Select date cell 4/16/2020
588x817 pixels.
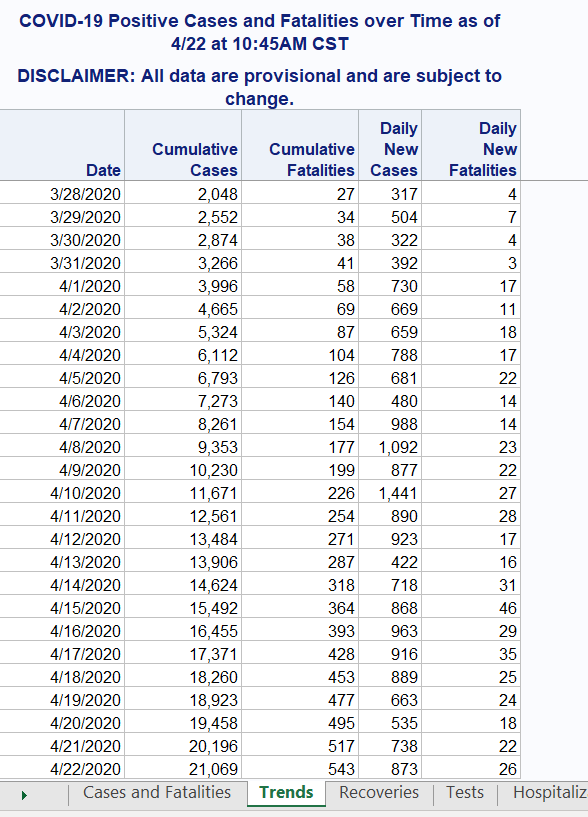coord(62,630)
